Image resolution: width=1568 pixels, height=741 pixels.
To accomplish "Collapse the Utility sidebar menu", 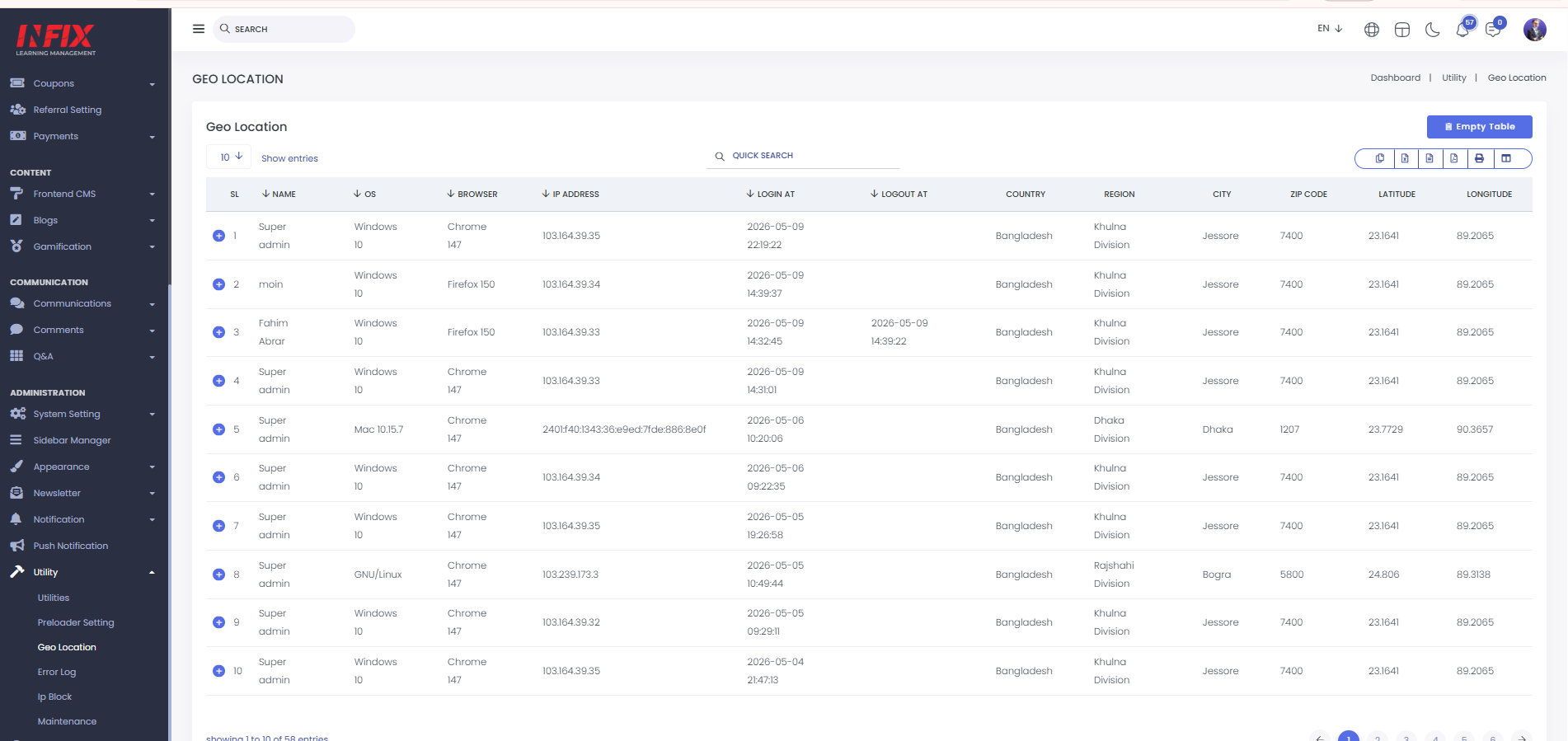I will coord(82,572).
